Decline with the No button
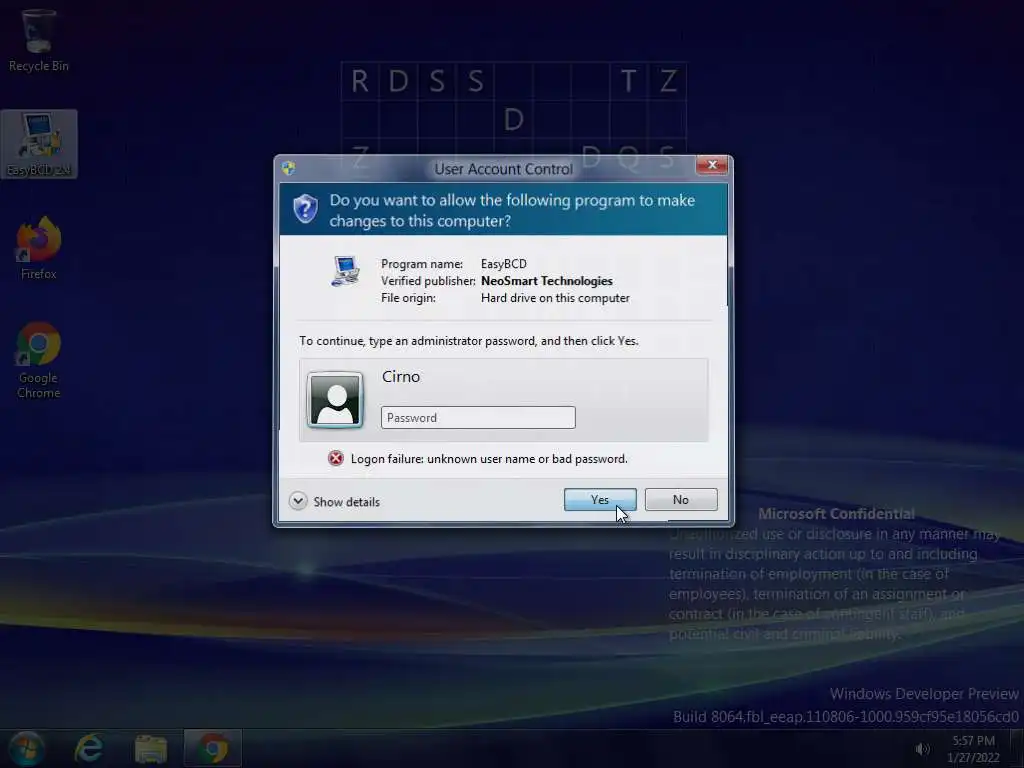 (681, 500)
